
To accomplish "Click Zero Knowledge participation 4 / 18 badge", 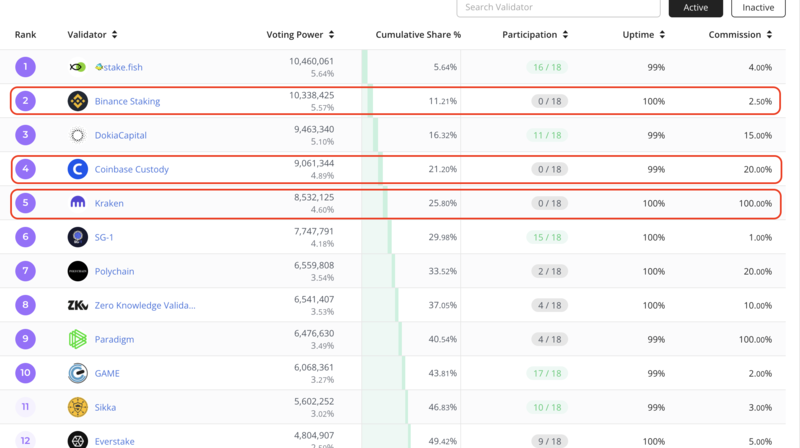I will pos(549,305).
